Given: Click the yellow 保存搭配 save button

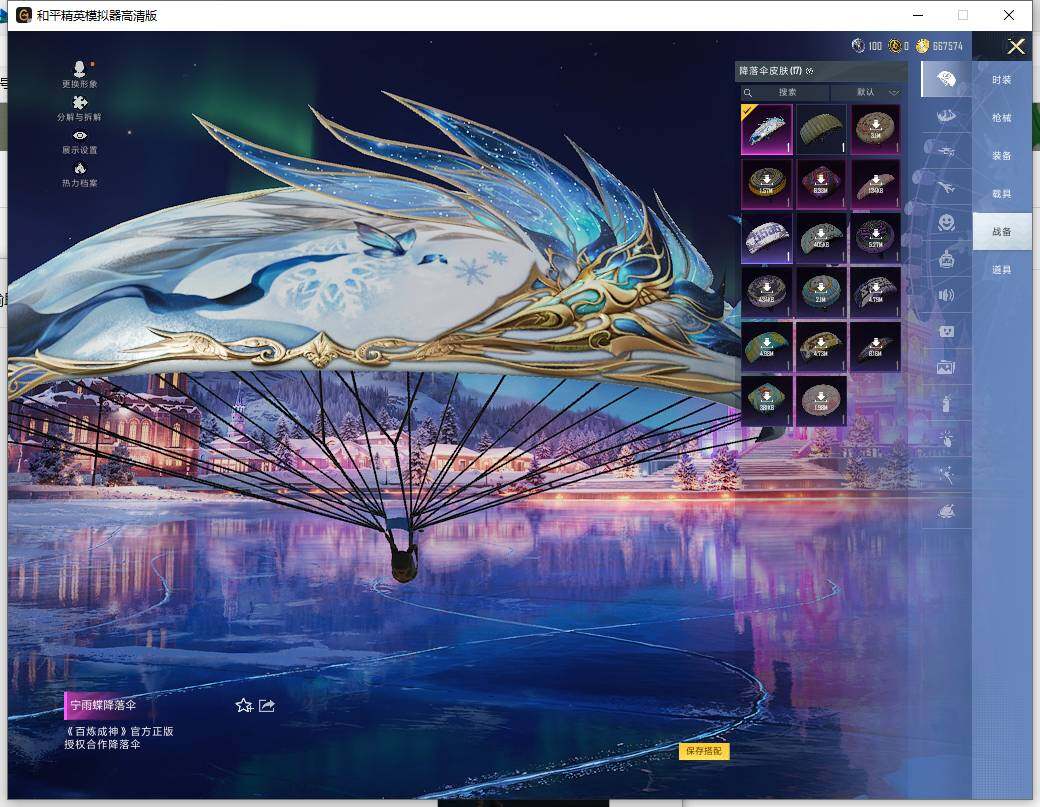Looking at the screenshot, I should (704, 751).
